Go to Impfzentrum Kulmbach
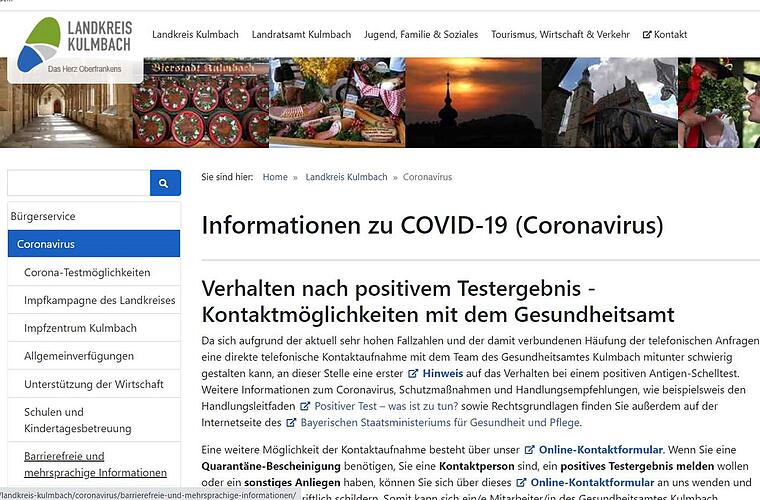 pyautogui.click(x=80, y=328)
